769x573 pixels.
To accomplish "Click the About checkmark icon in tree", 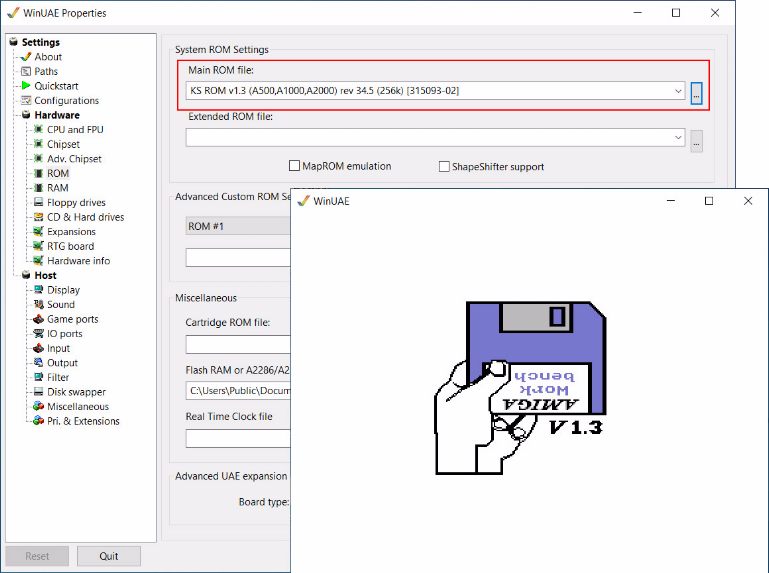I will (x=26, y=57).
